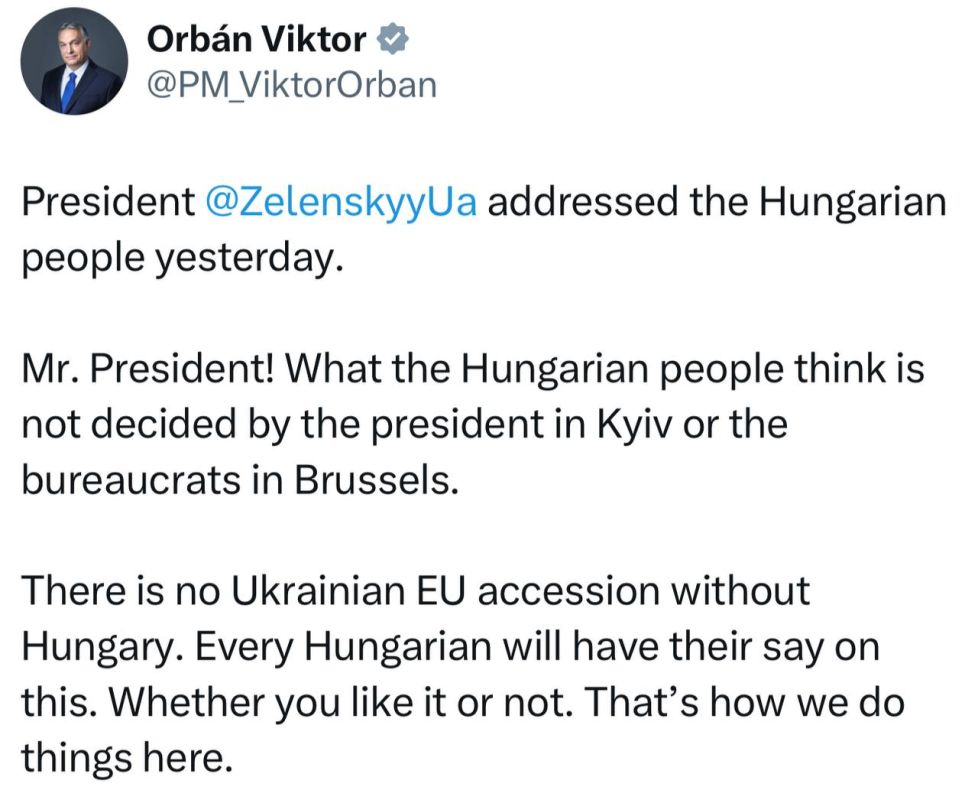The image size is (978, 800).
Task: Click "addressed the Hungarian" in the first line
Action: (716, 203)
